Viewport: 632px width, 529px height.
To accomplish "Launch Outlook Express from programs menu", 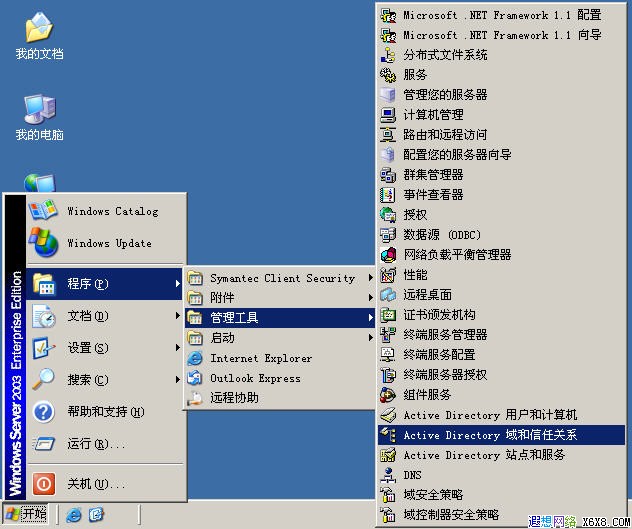I will coord(280,378).
